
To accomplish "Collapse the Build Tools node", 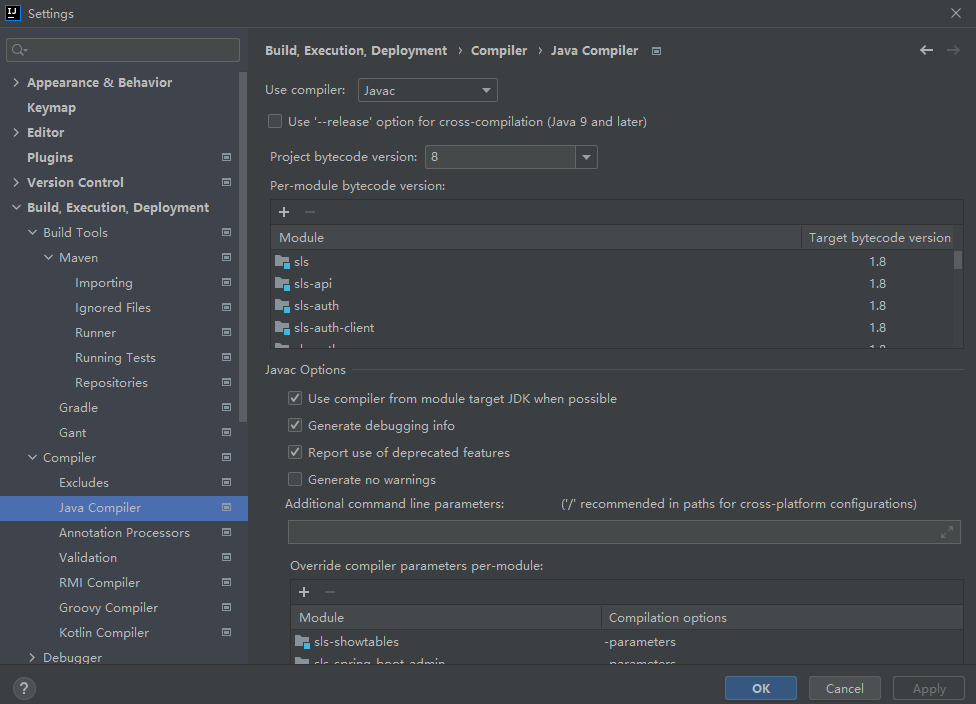I will coord(32,232).
